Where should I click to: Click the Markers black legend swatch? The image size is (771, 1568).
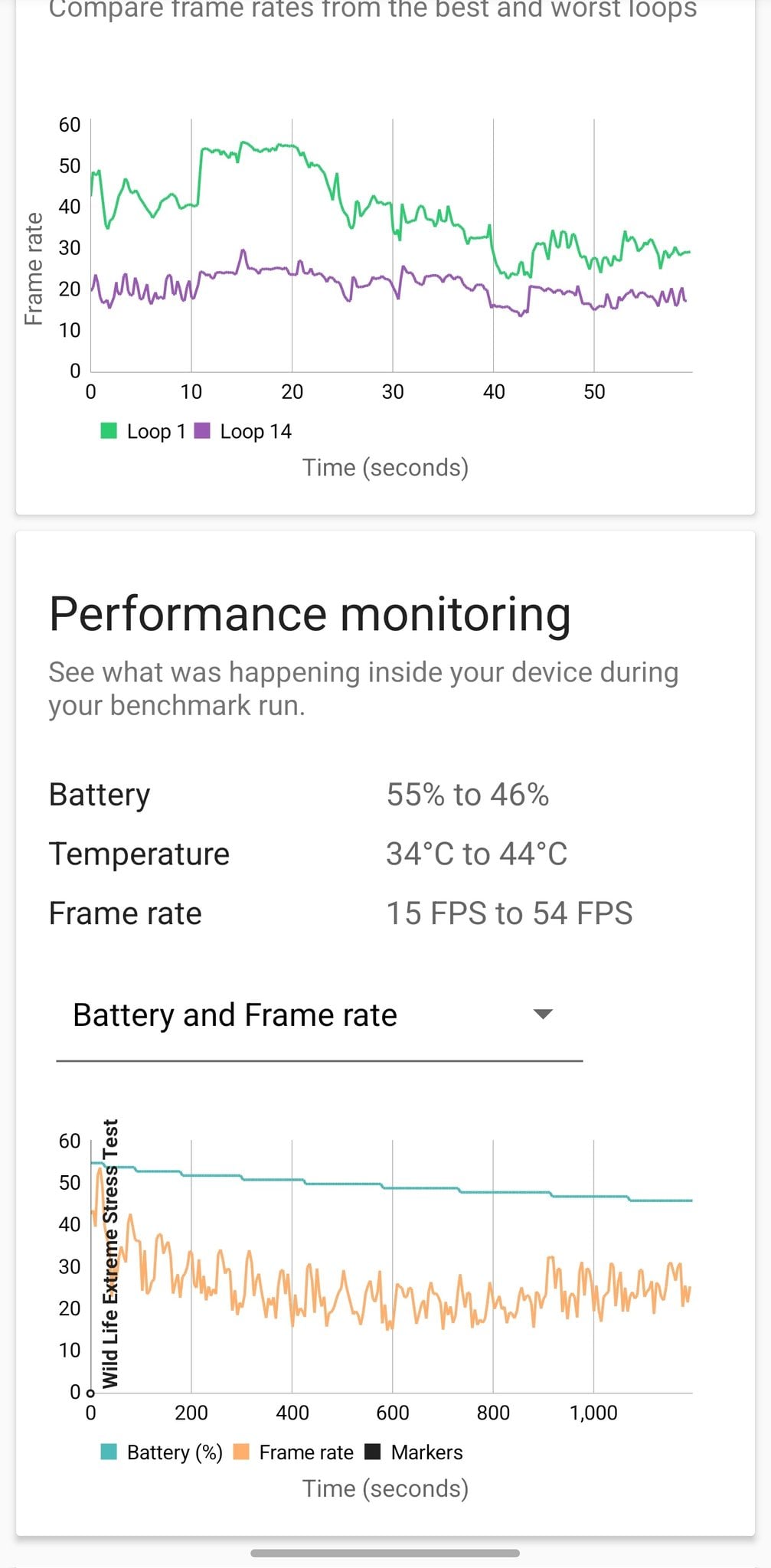[x=373, y=1452]
